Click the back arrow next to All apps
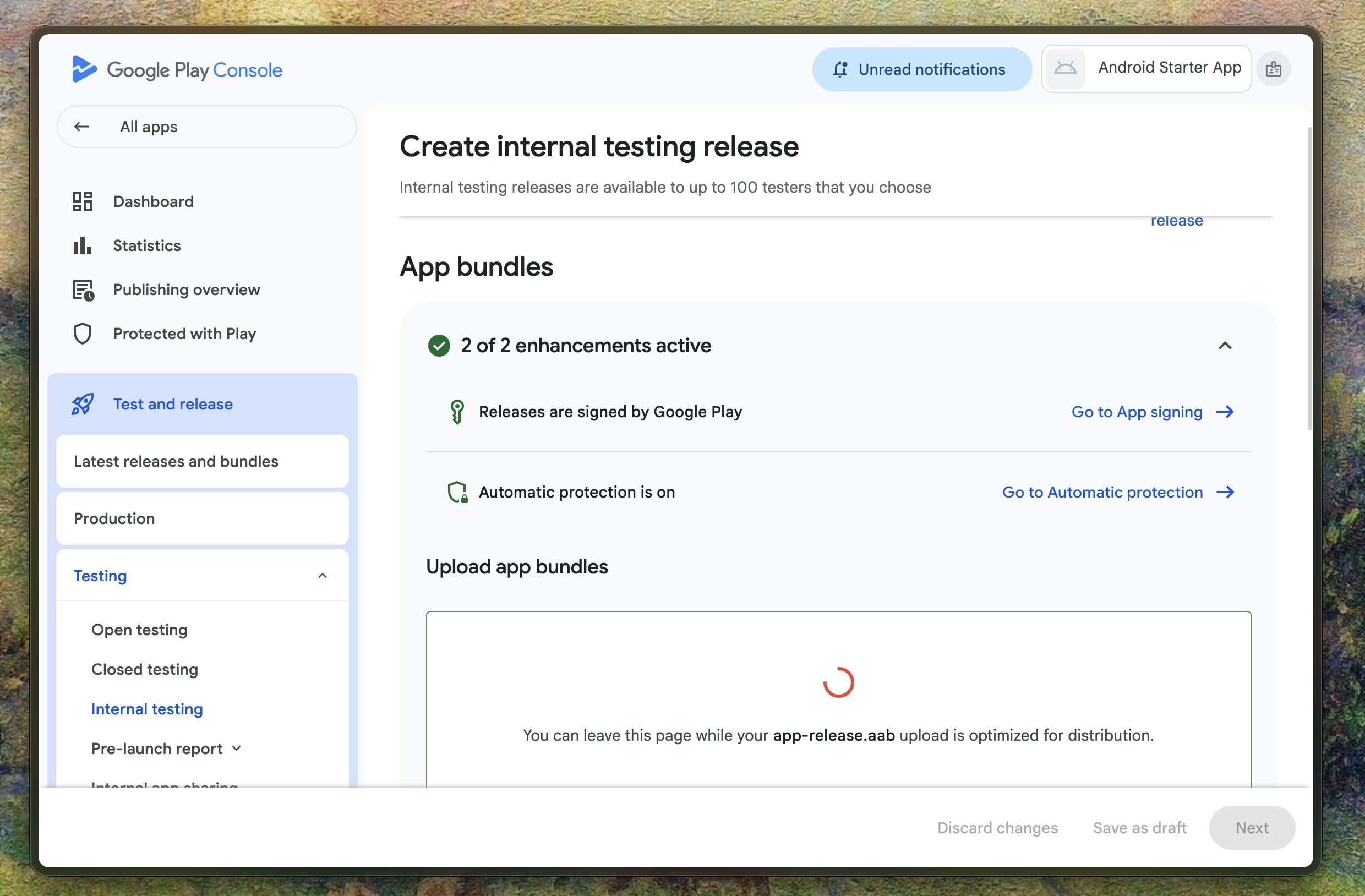 point(81,127)
